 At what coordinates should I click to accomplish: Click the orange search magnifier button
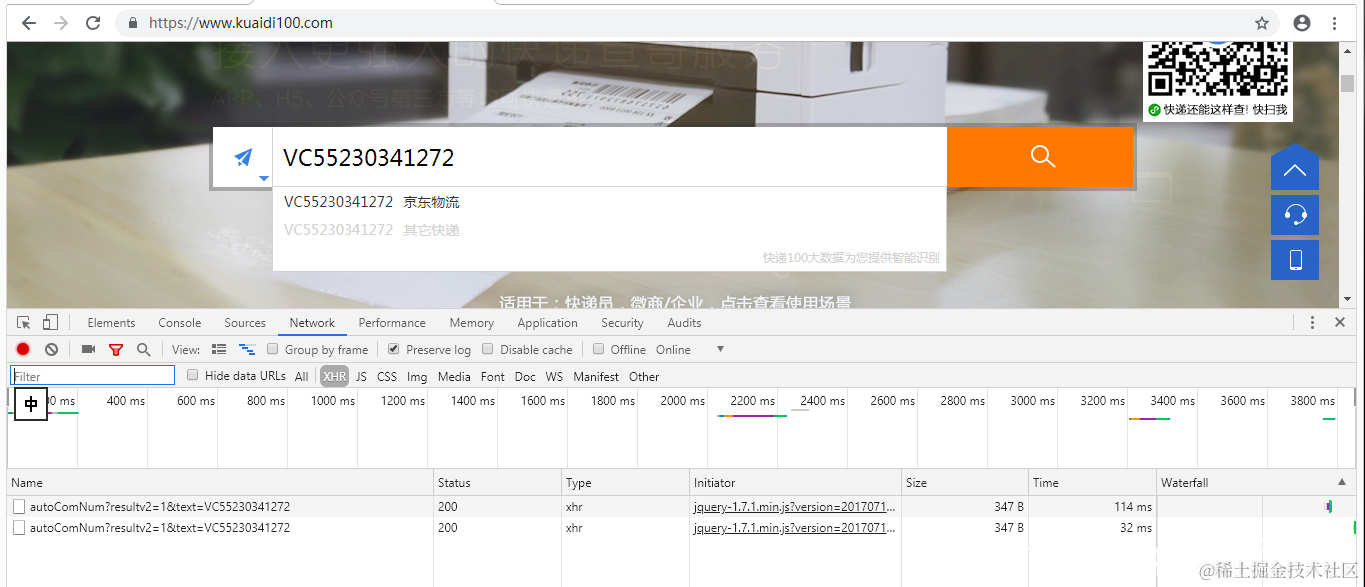point(1041,157)
